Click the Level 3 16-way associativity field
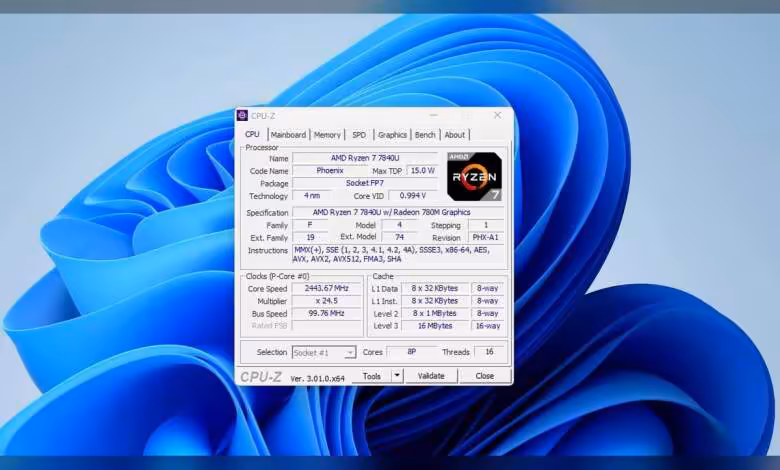This screenshot has width=780, height=470. click(488, 326)
